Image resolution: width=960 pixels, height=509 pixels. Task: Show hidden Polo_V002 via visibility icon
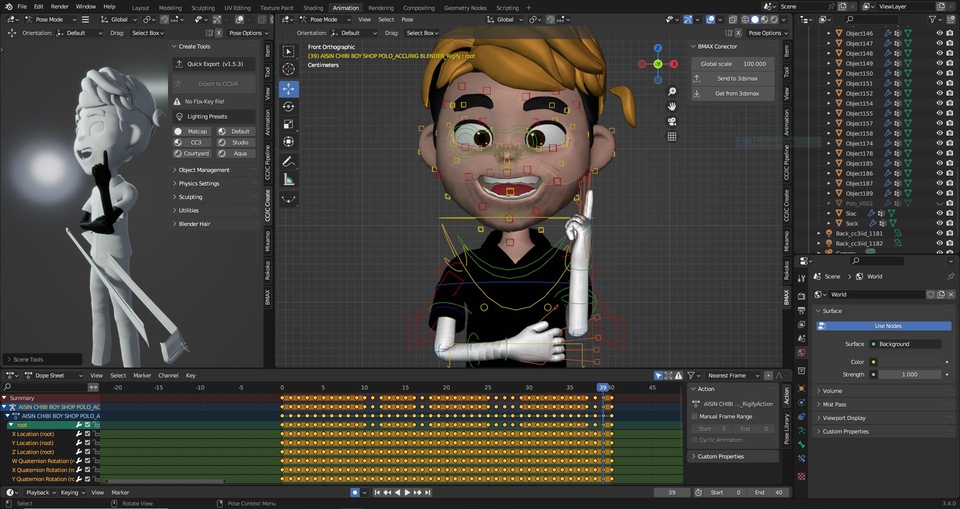(939, 203)
